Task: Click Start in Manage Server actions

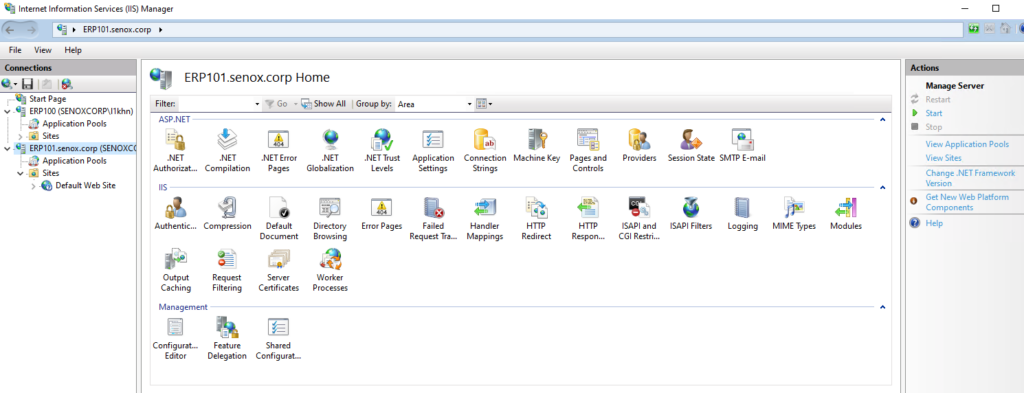Action: click(x=933, y=114)
